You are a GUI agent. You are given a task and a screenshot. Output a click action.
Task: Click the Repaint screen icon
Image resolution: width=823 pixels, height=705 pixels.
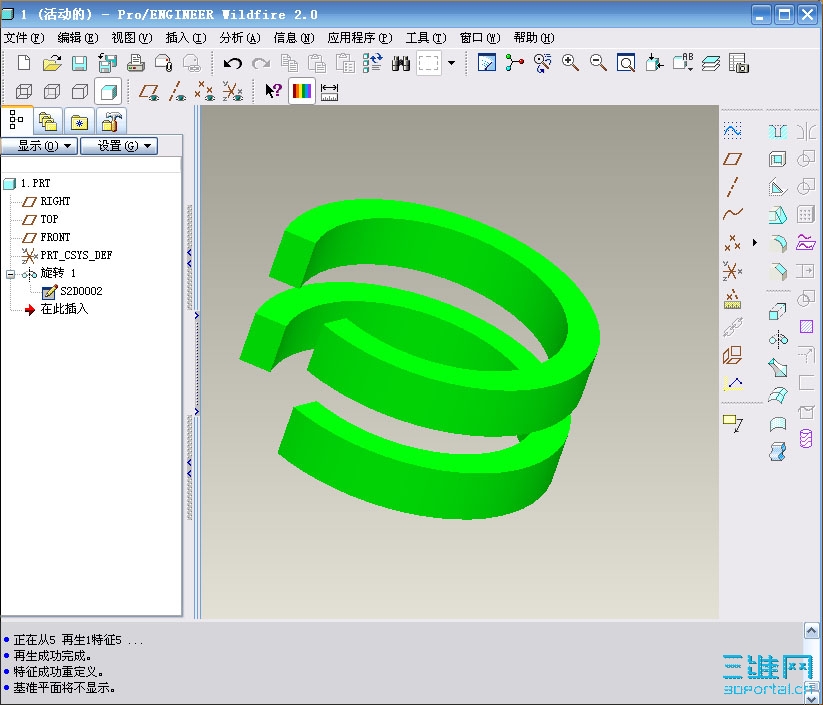[487, 63]
